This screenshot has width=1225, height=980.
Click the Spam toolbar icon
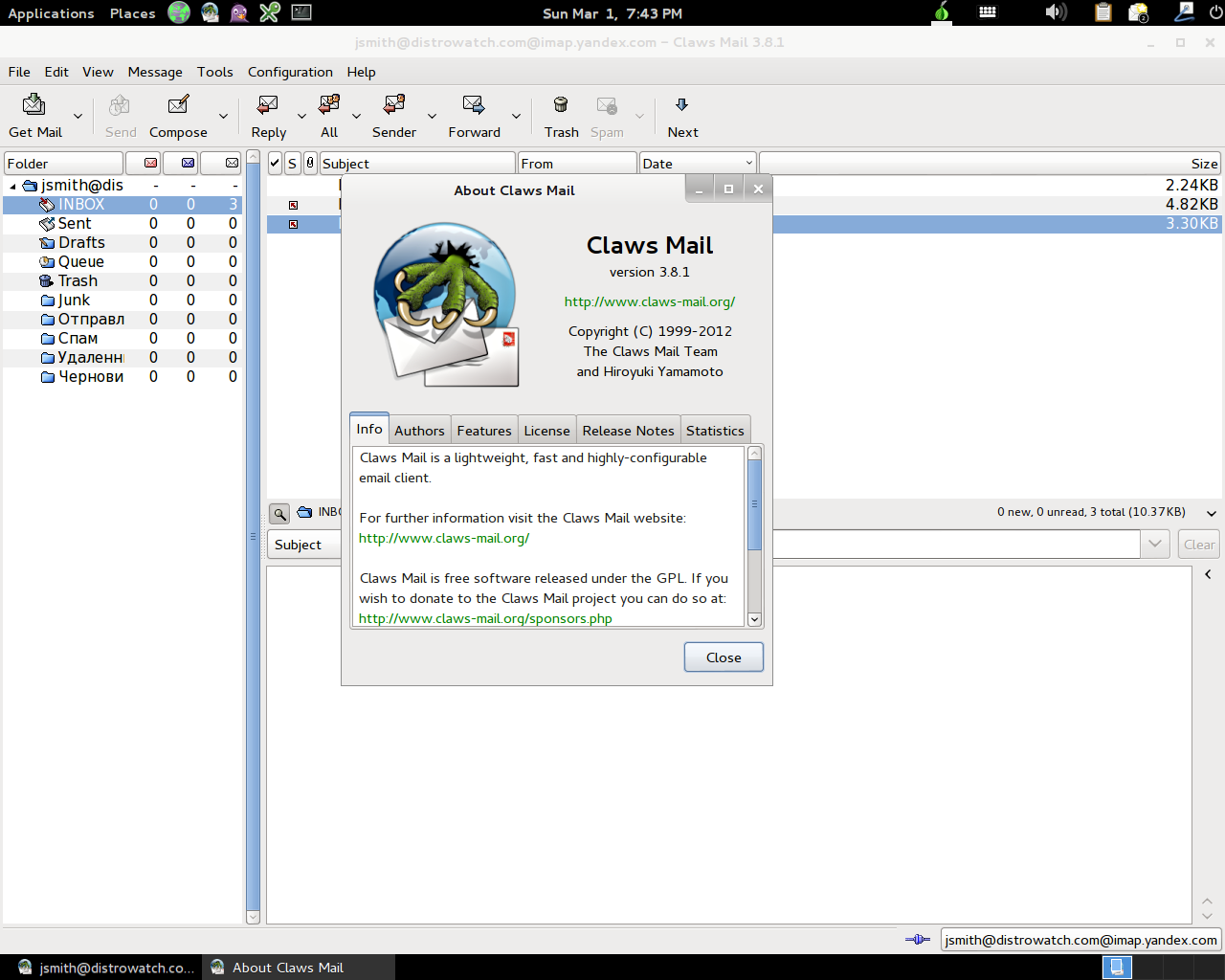click(x=607, y=104)
